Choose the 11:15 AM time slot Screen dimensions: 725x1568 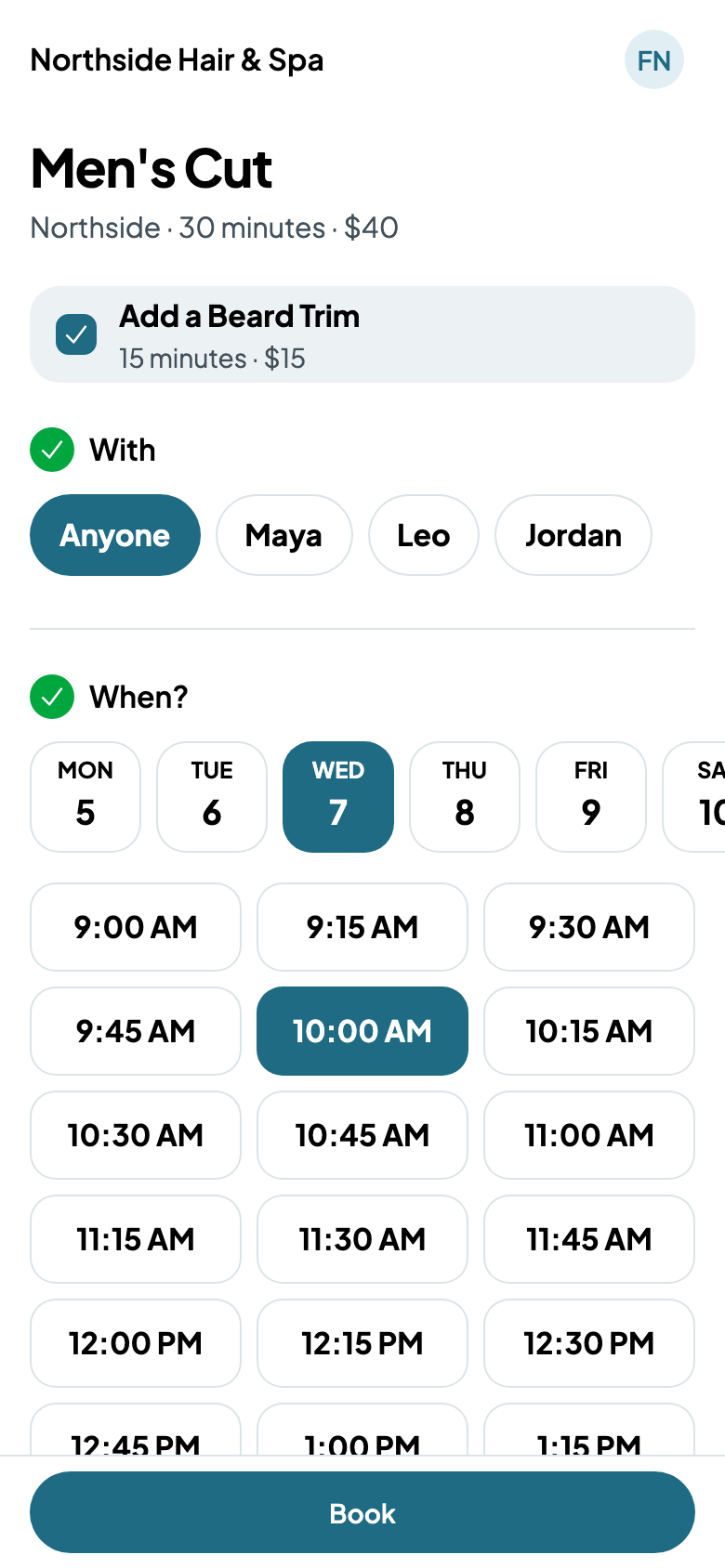[136, 1239]
